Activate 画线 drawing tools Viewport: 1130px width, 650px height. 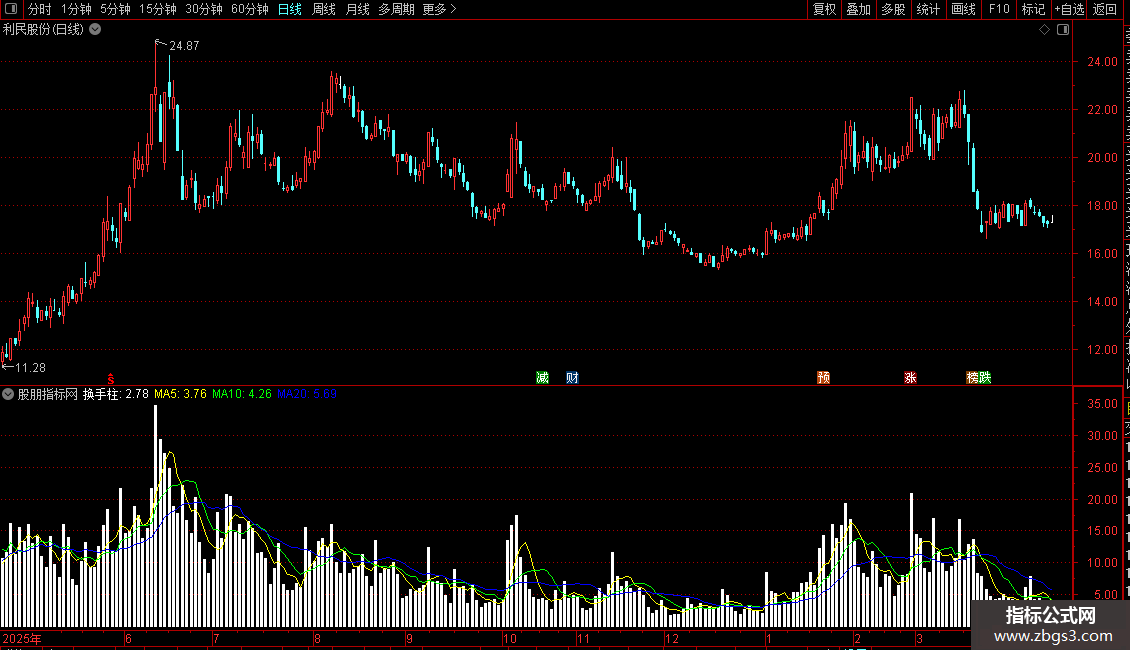click(963, 9)
